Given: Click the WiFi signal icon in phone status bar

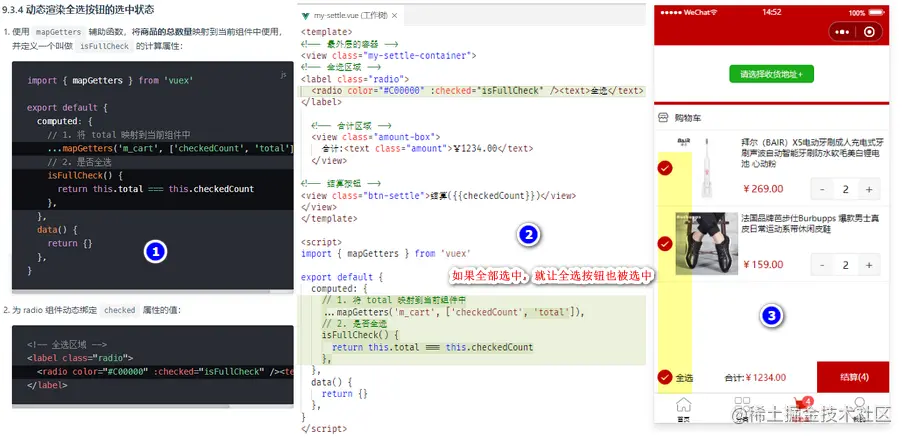Looking at the screenshot, I should 714,12.
